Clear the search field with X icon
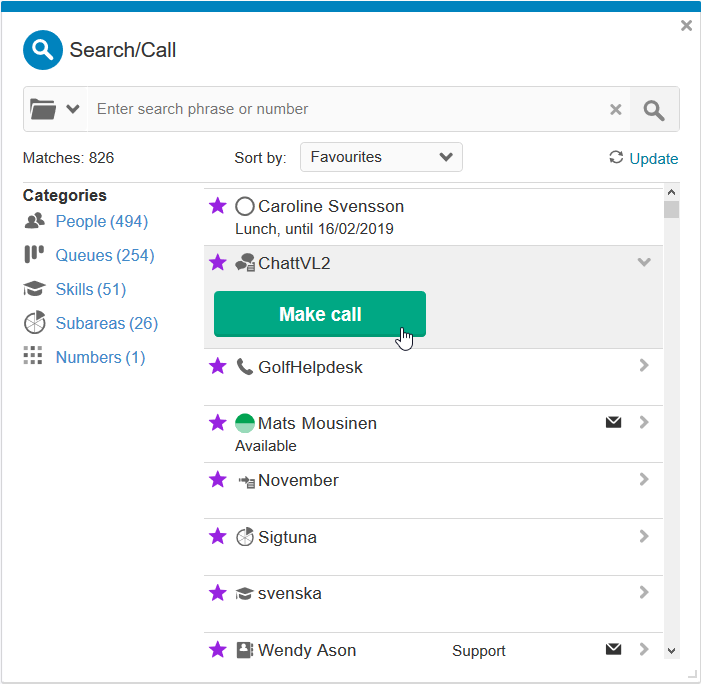This screenshot has width=701, height=684. click(x=616, y=110)
